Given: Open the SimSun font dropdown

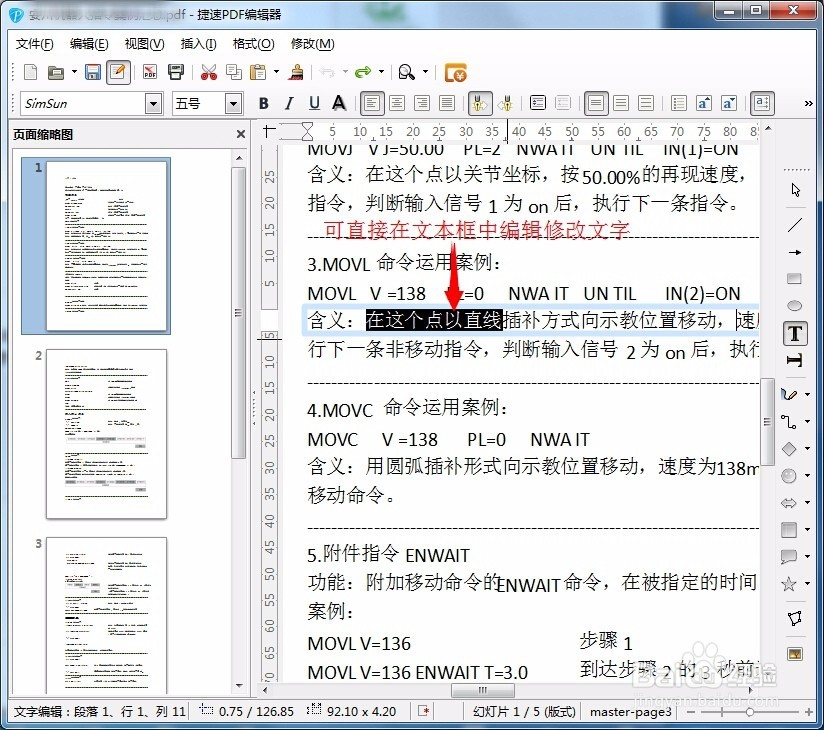Looking at the screenshot, I should coord(153,103).
